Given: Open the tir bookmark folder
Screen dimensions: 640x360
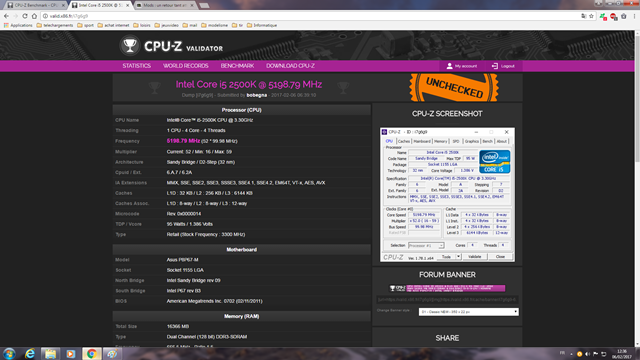Looking at the screenshot, I should (237, 25).
